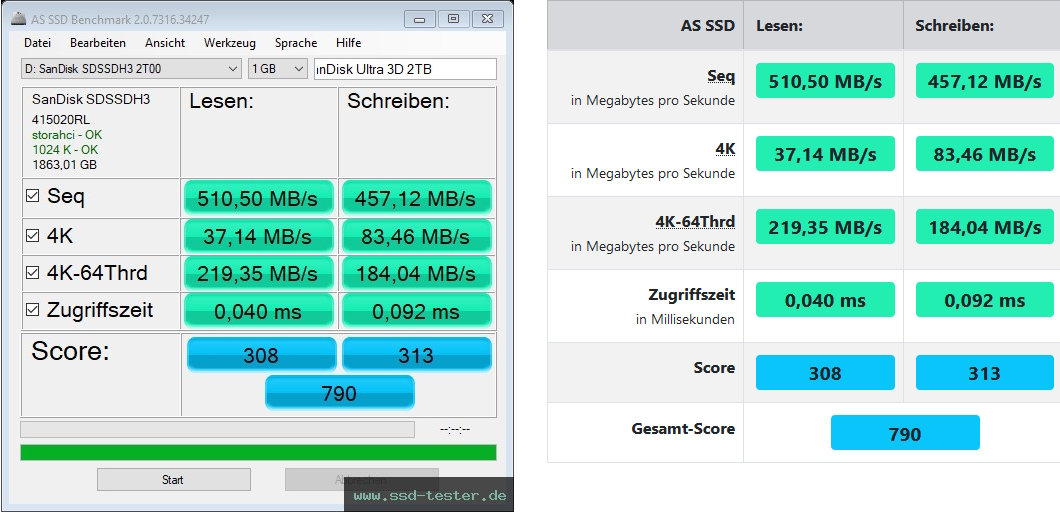The height and width of the screenshot is (512, 1060).
Task: Click 4K-64Thrd read result 219,35 MB/s in app
Action: point(258,273)
